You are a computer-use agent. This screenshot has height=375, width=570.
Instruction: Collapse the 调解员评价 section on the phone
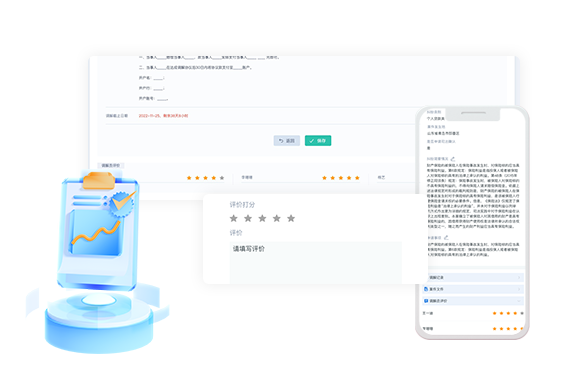click(x=473, y=301)
